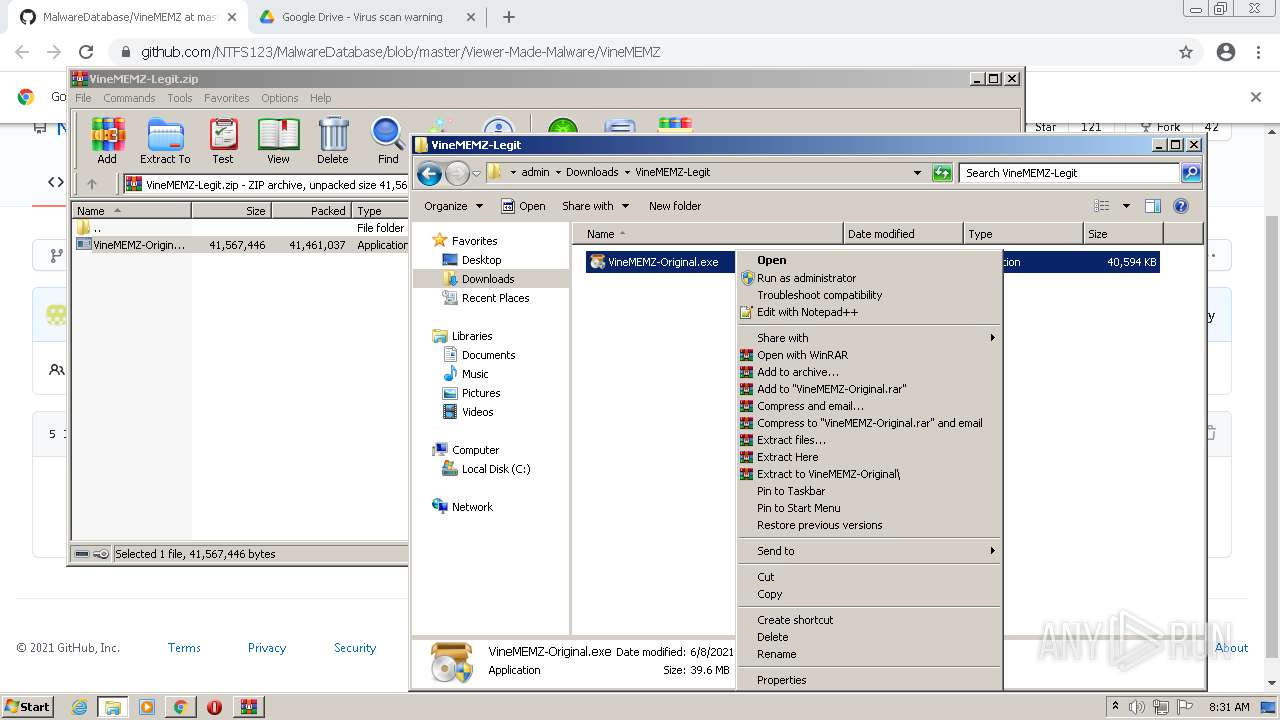Open Explorer help question mark icon
Viewport: 1280px width, 720px height.
coord(1181,206)
